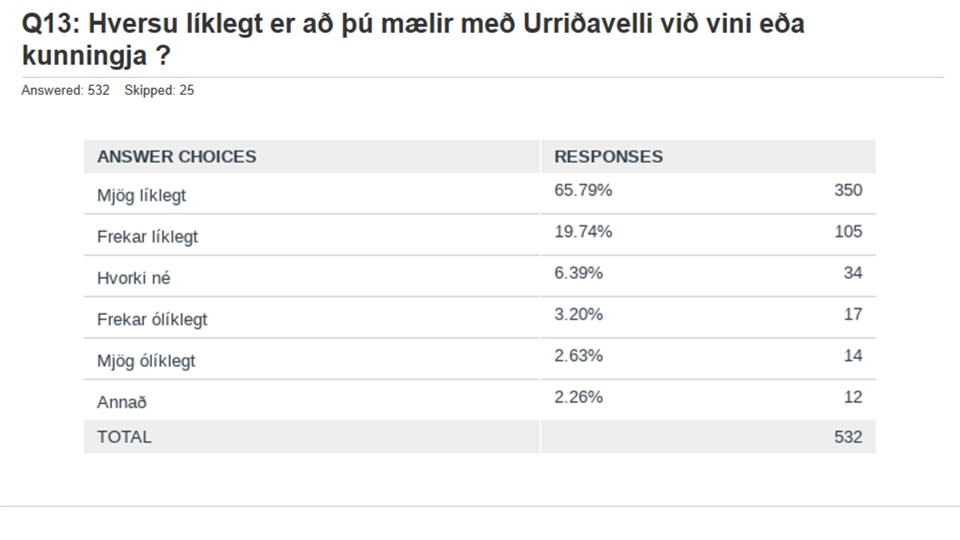The image size is (960, 540).
Task: Click the TOTAL row label
Action: click(x=124, y=437)
